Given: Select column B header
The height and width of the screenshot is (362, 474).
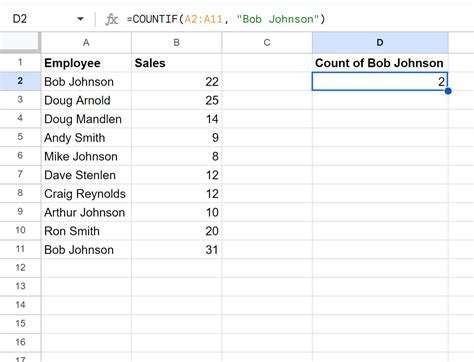Looking at the screenshot, I should [x=177, y=43].
